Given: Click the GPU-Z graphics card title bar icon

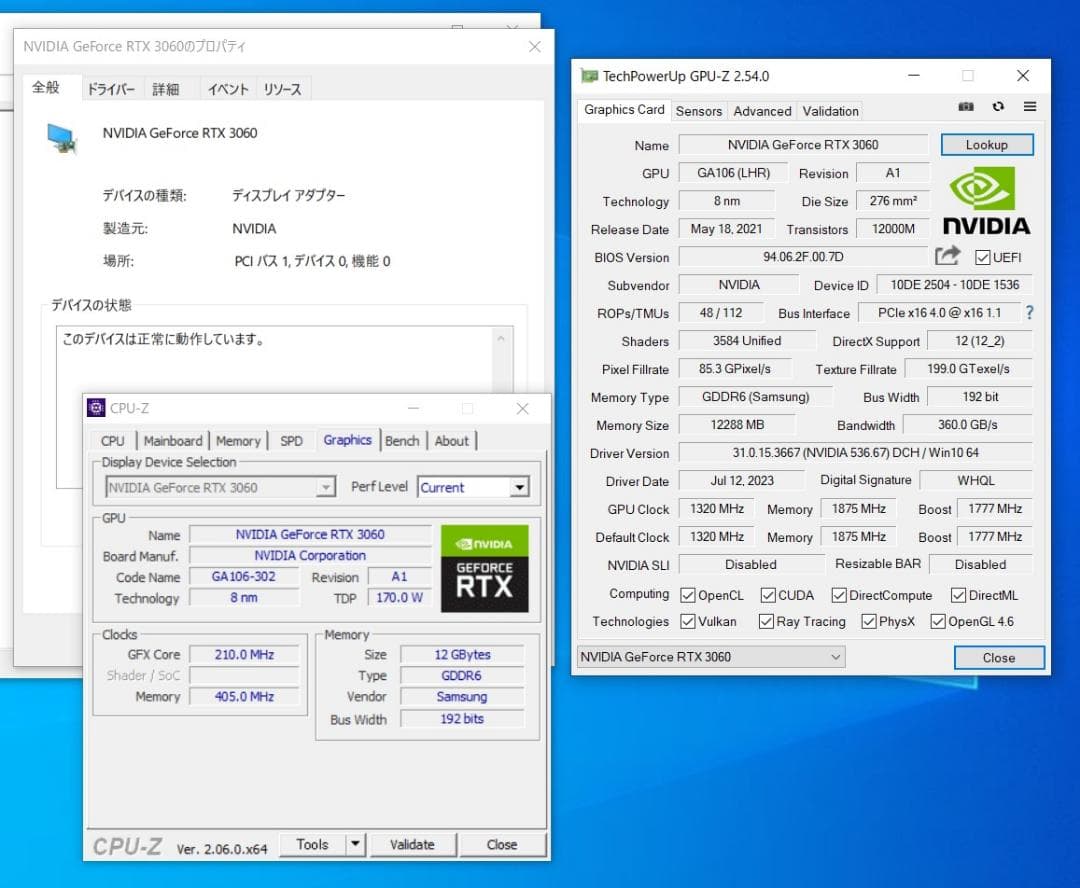Looking at the screenshot, I should [x=588, y=75].
